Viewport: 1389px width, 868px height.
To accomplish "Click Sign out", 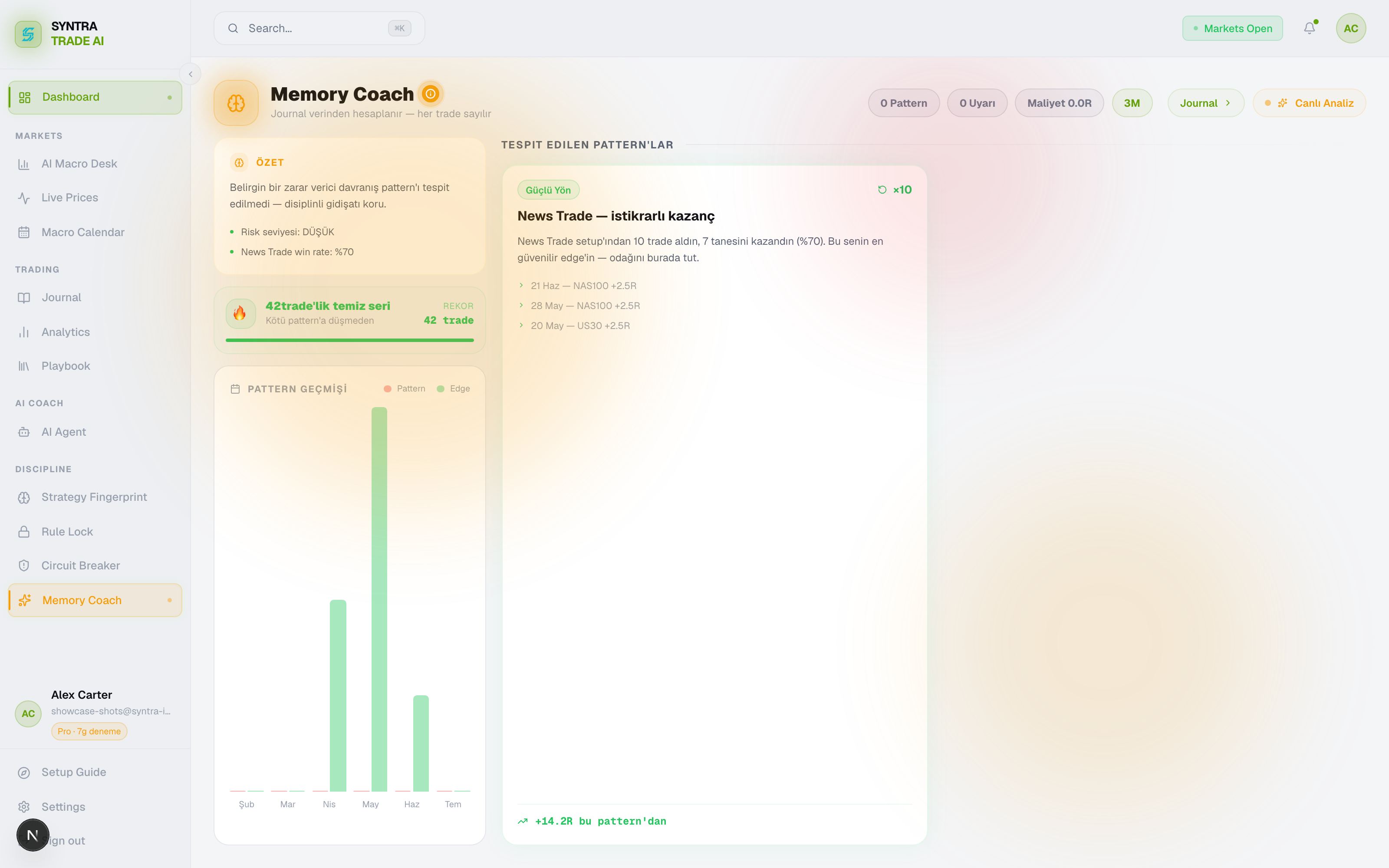I will (95, 841).
